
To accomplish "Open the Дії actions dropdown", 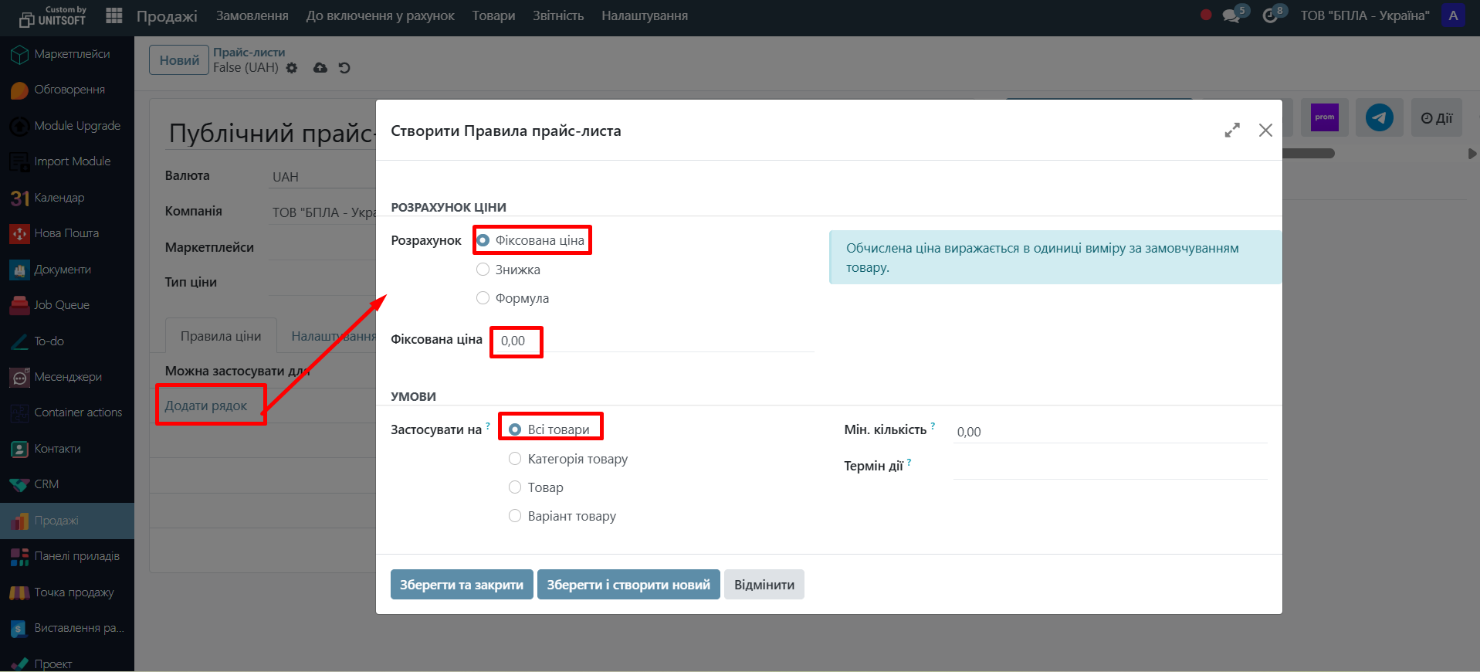I will [1436, 118].
